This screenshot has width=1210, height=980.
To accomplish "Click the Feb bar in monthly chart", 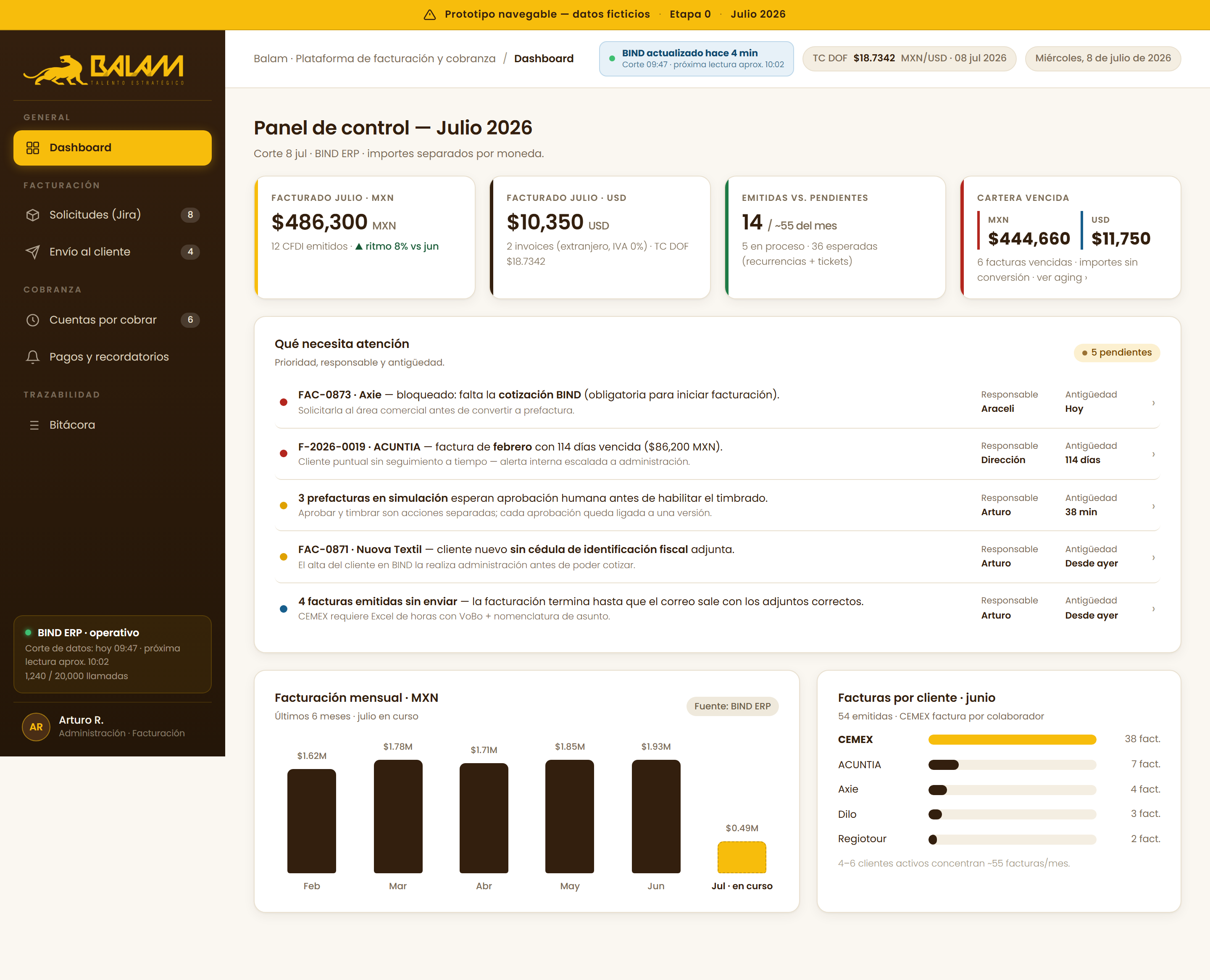I will [x=311, y=821].
